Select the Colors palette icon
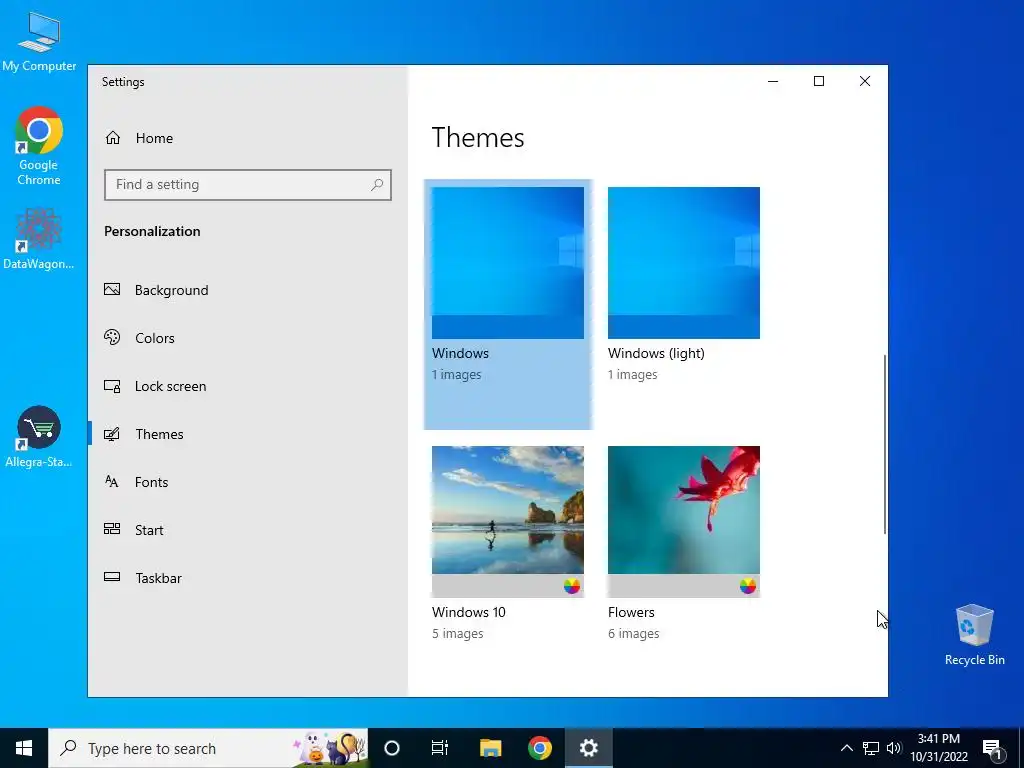This screenshot has height=768, width=1024. coord(112,338)
